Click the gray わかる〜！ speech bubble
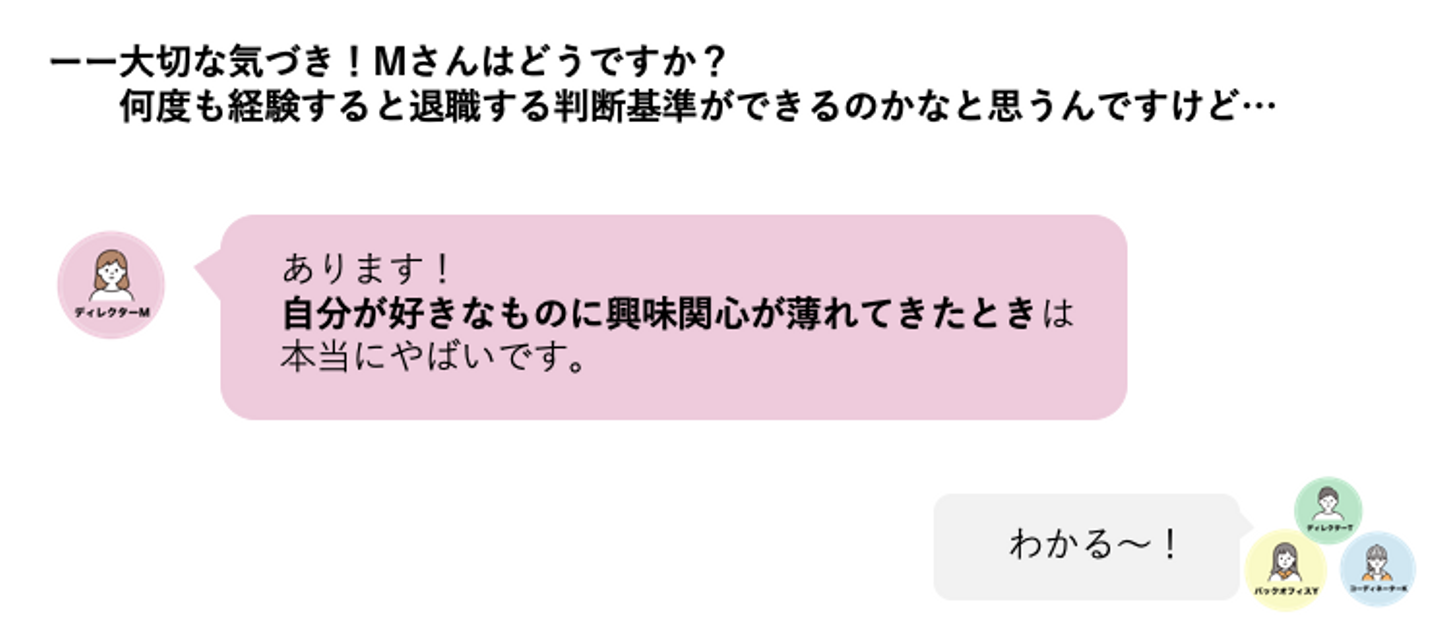Screen dimensions: 1440x626 [x=1086, y=546]
